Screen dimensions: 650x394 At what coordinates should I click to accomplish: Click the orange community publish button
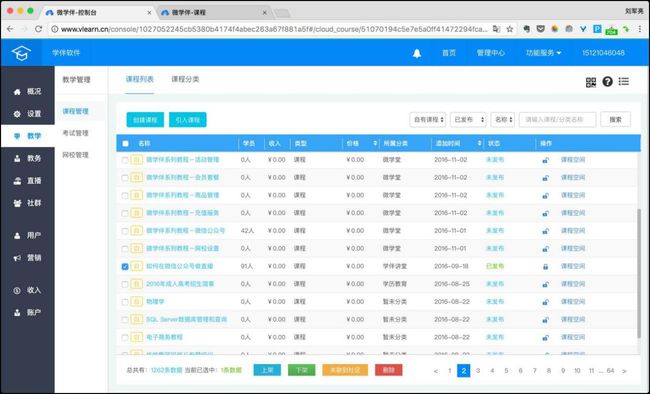coord(345,370)
